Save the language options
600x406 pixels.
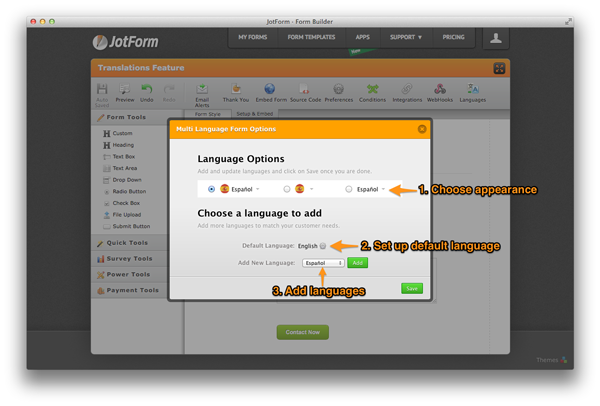click(412, 289)
